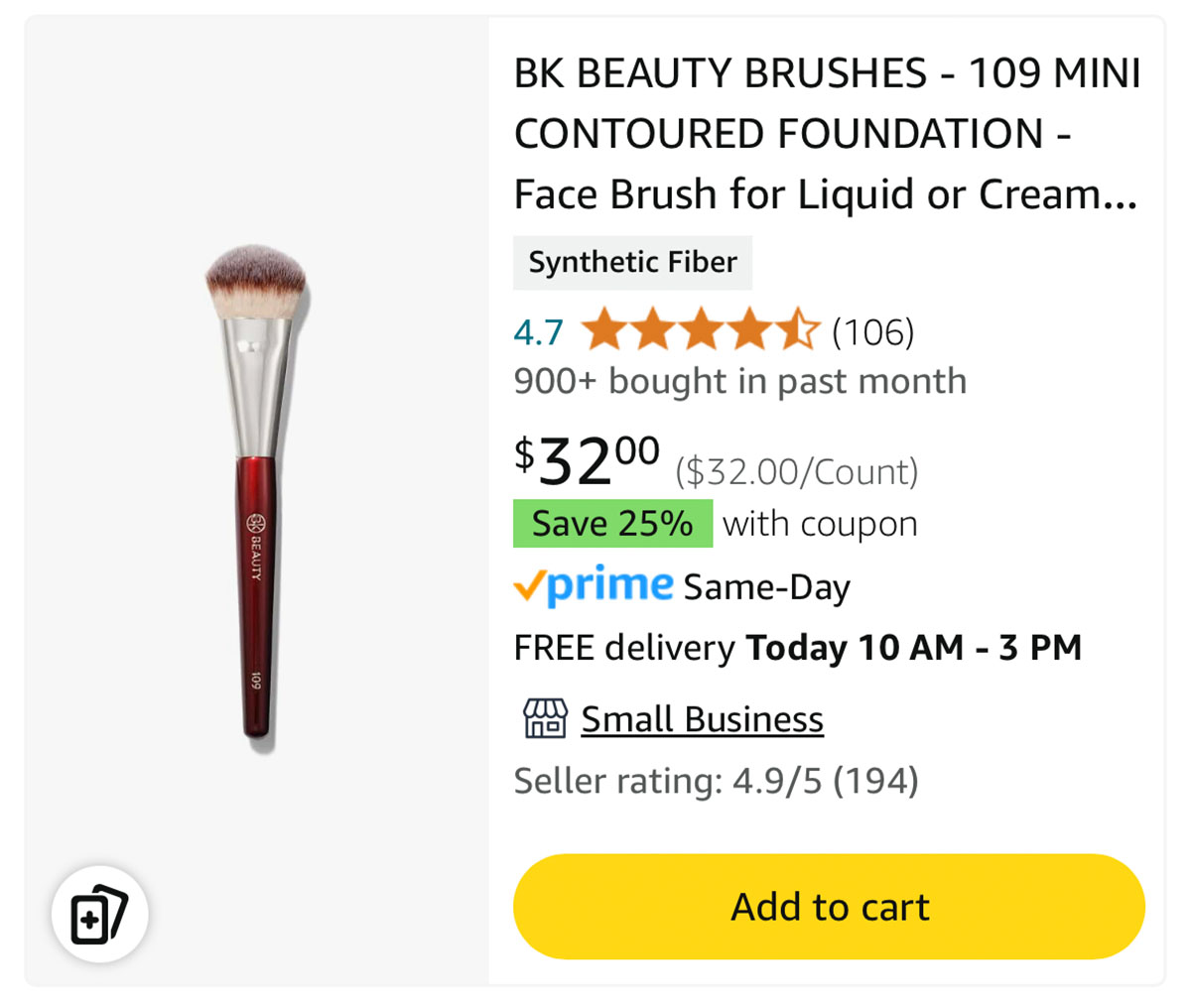Open the 106 reviews count
1191x1008 pixels.
873,331
